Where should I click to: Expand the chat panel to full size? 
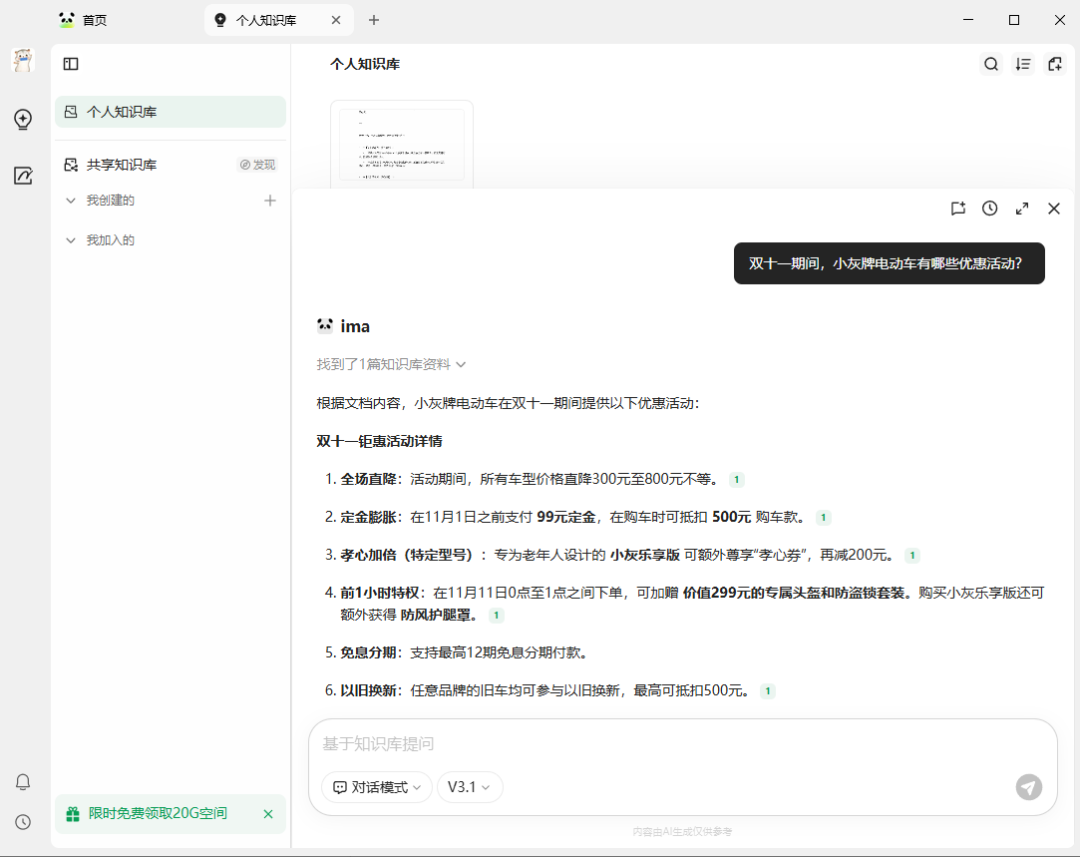[x=1022, y=209]
